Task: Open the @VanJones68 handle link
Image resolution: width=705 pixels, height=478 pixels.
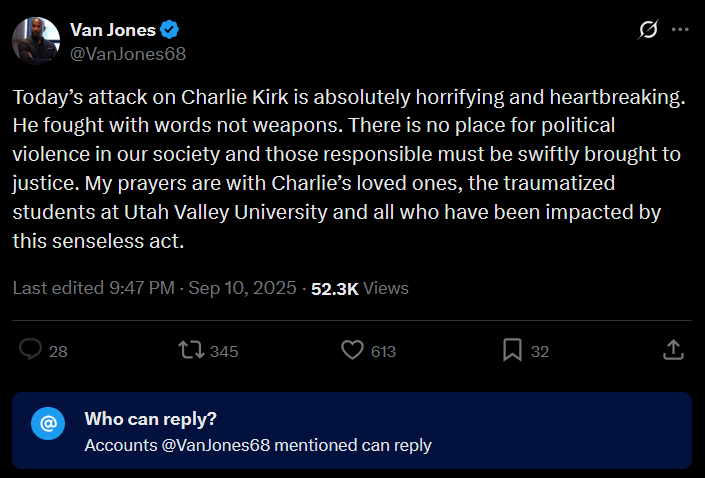Action: click(x=127, y=53)
